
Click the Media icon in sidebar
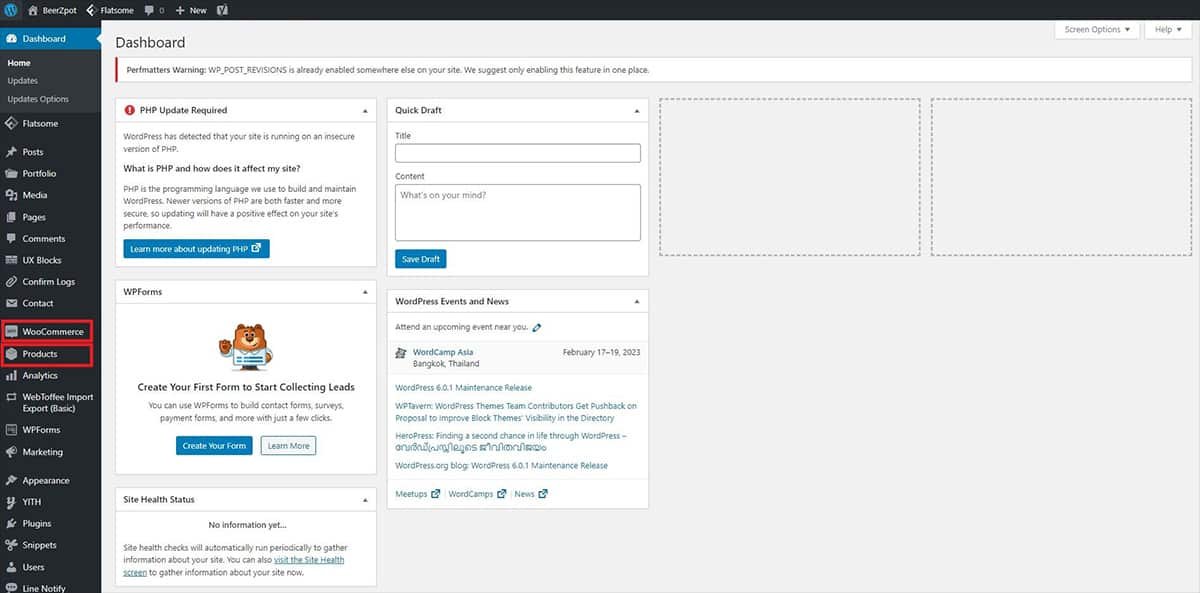tap(11, 196)
